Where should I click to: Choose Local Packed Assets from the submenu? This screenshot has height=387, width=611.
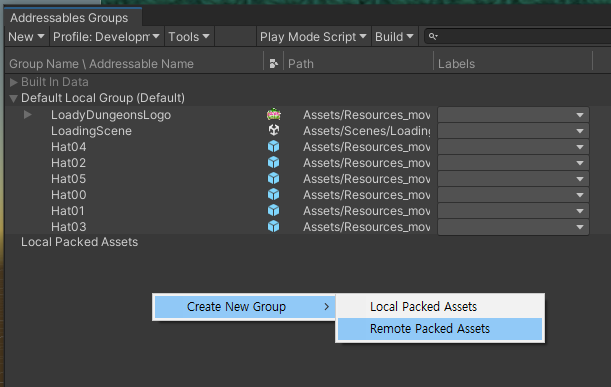[440, 307]
